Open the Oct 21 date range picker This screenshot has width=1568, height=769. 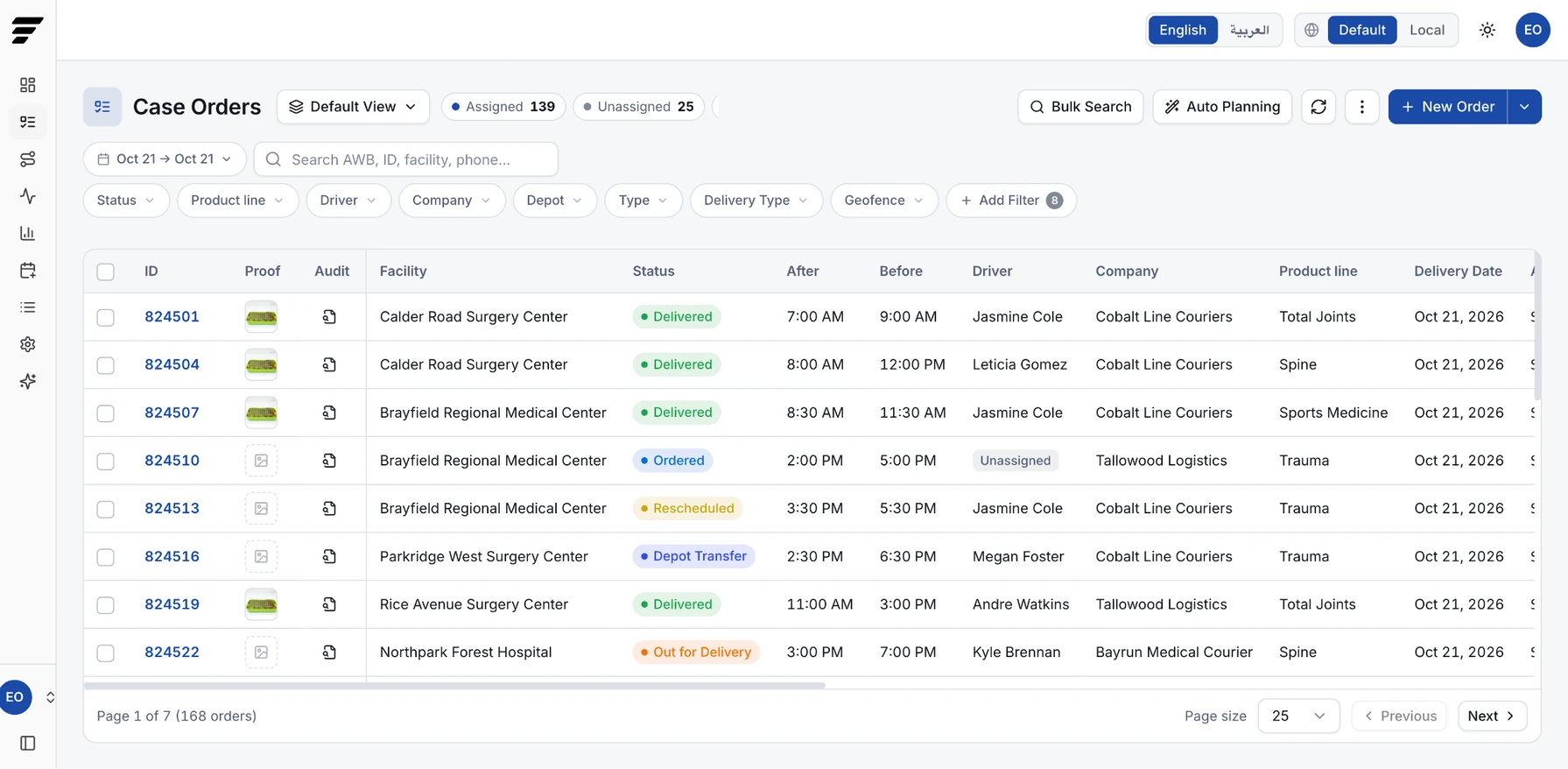point(165,159)
